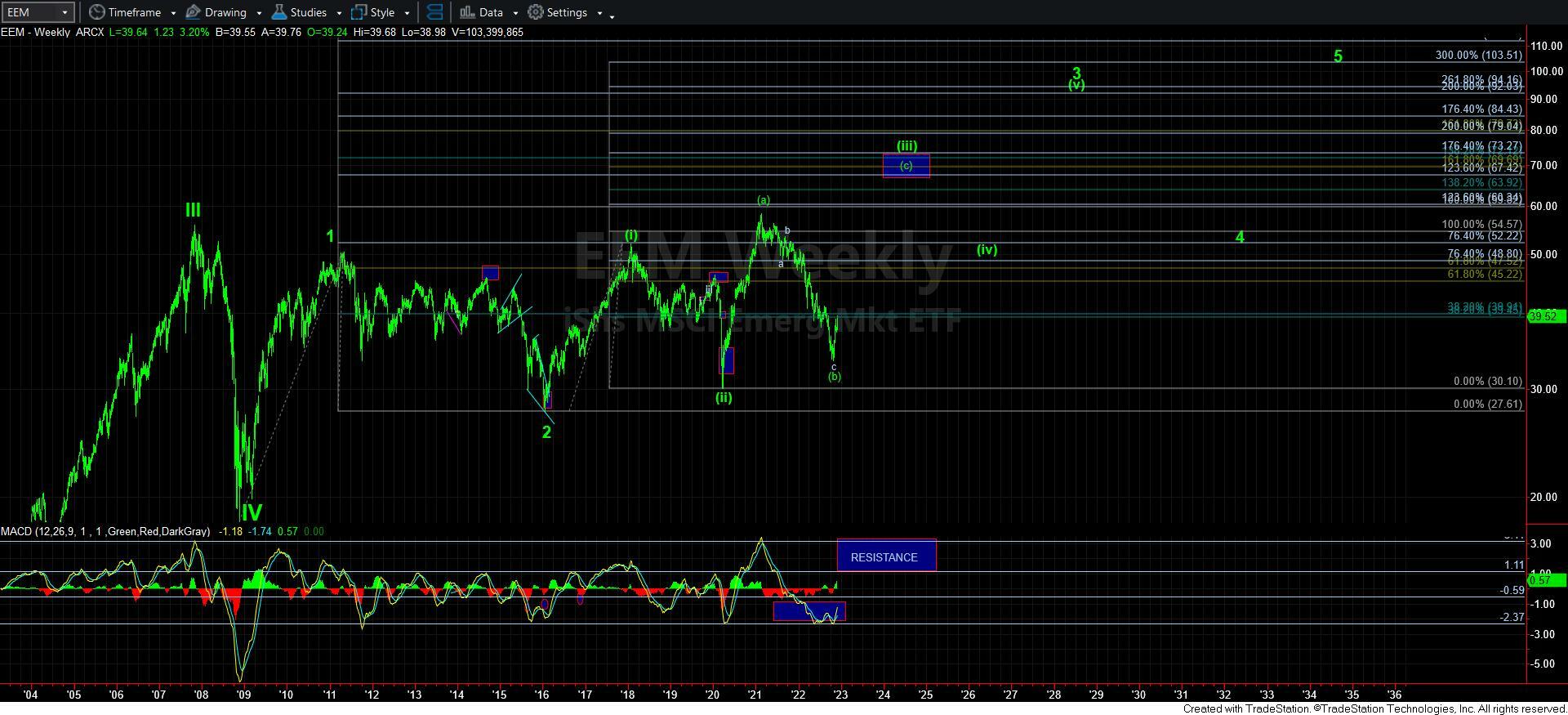Expand the EEM symbol dropdown arrow
The height and width of the screenshot is (715, 1568).
(x=65, y=12)
